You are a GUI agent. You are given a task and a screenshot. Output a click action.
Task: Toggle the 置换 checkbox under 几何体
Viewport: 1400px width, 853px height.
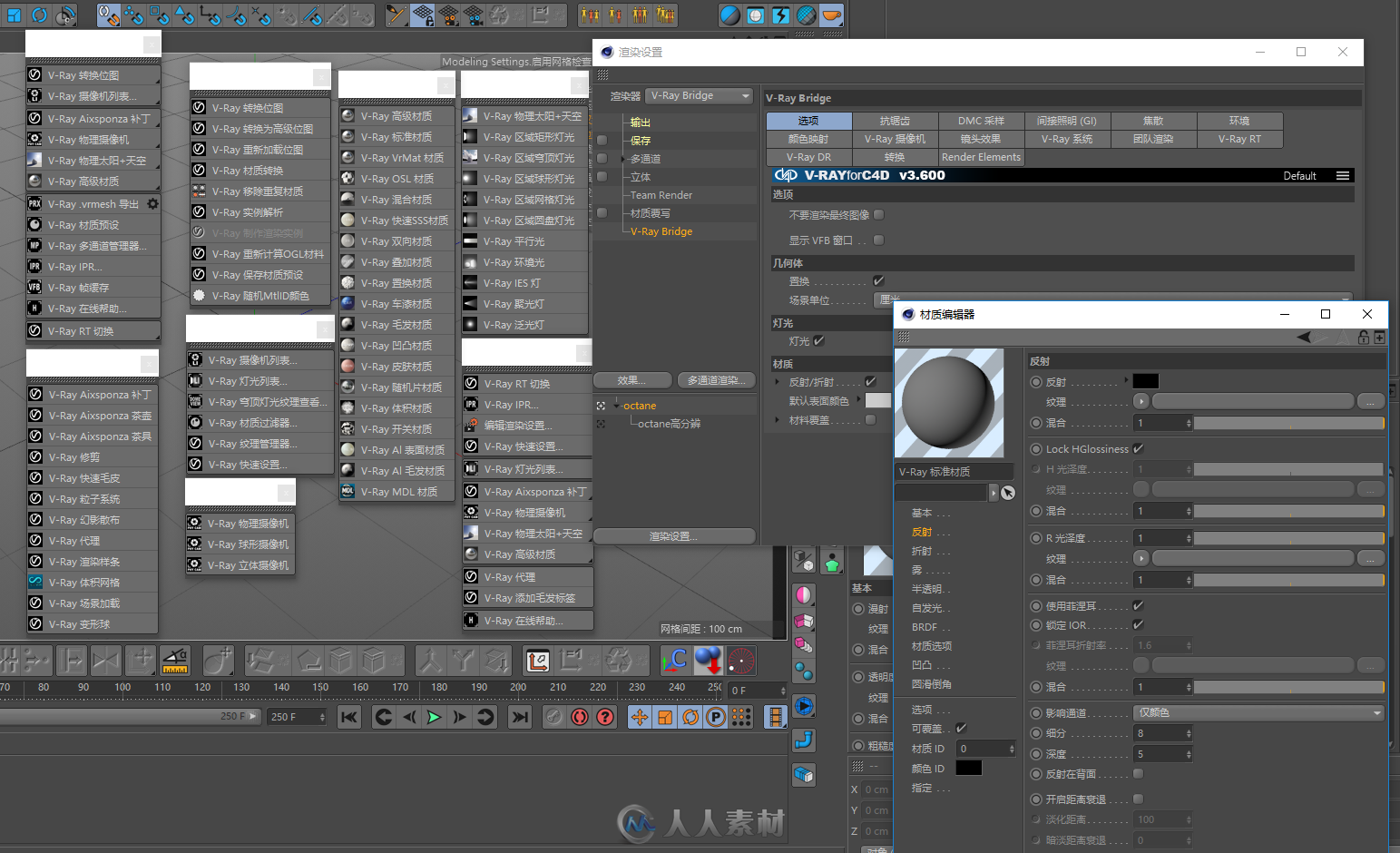click(878, 281)
